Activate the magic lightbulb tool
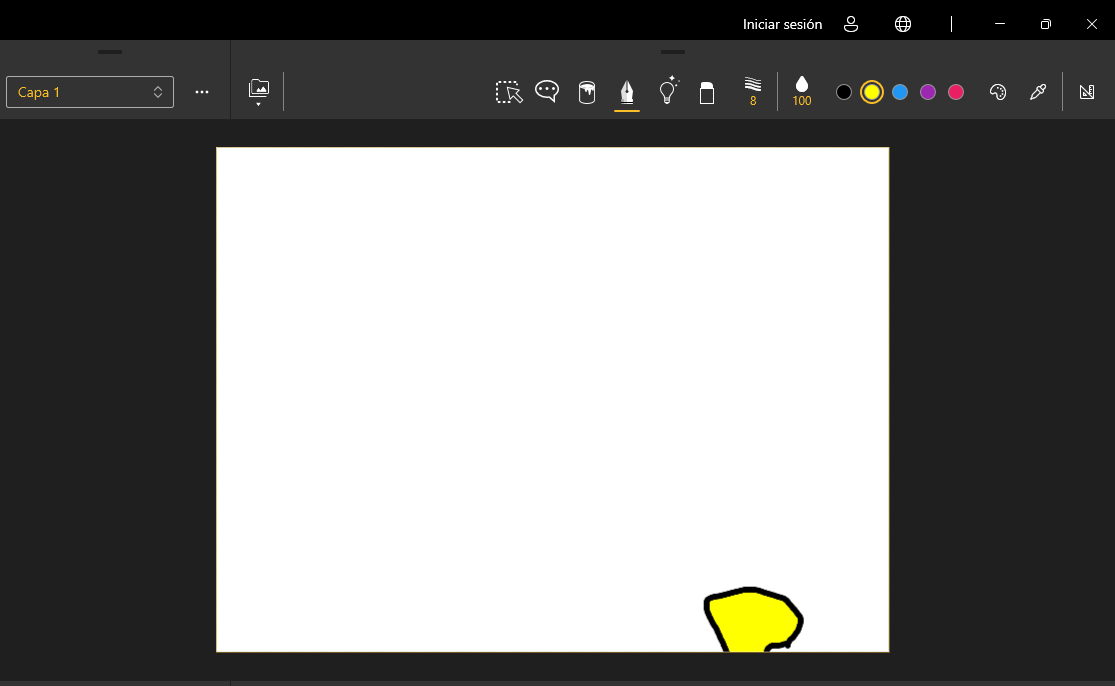 [x=668, y=91]
